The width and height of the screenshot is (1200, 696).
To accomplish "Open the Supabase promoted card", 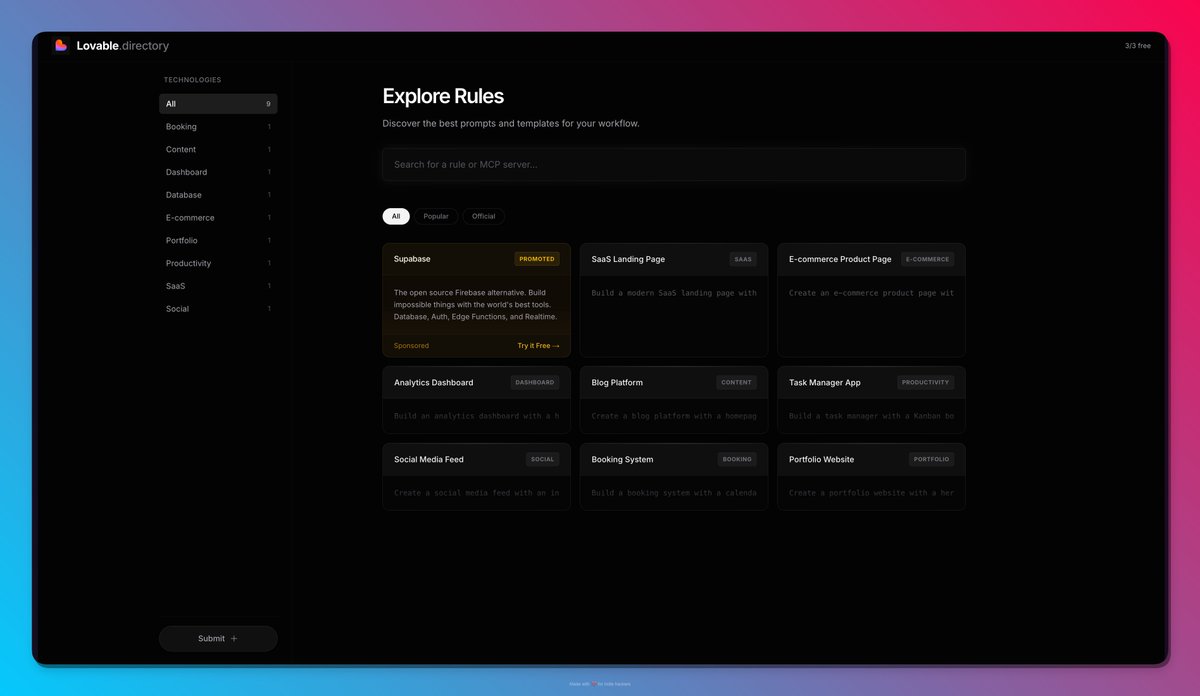I will [x=476, y=300].
